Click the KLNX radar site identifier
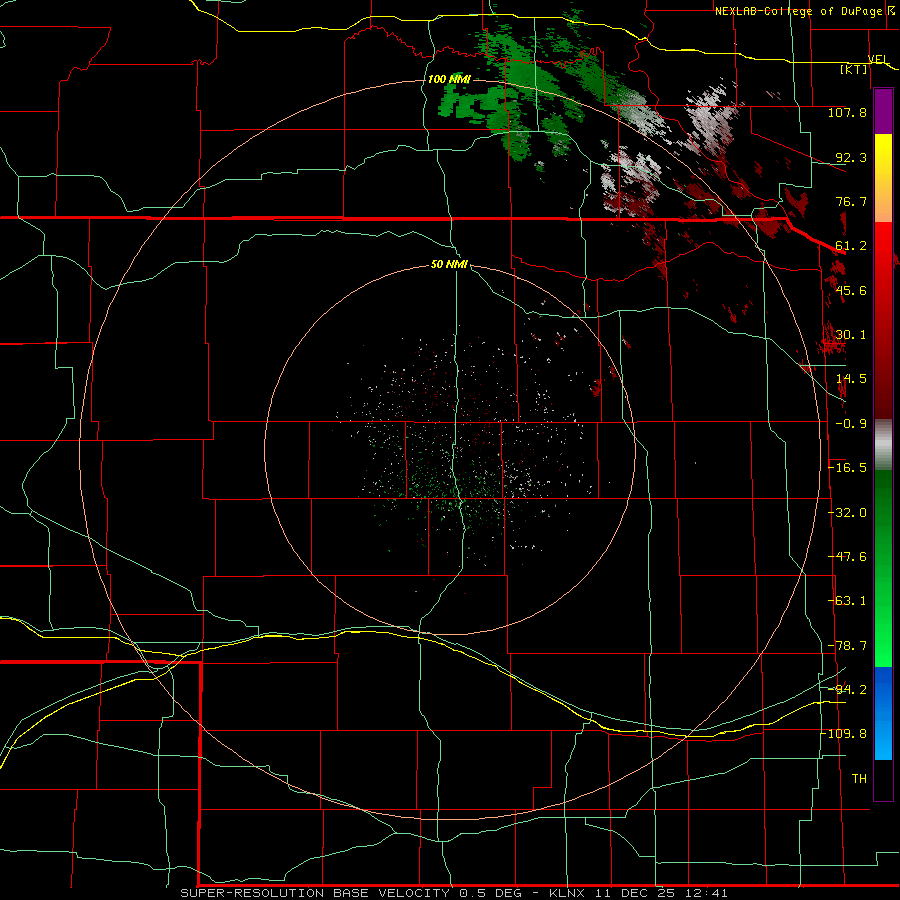900x900 pixels. 565,893
